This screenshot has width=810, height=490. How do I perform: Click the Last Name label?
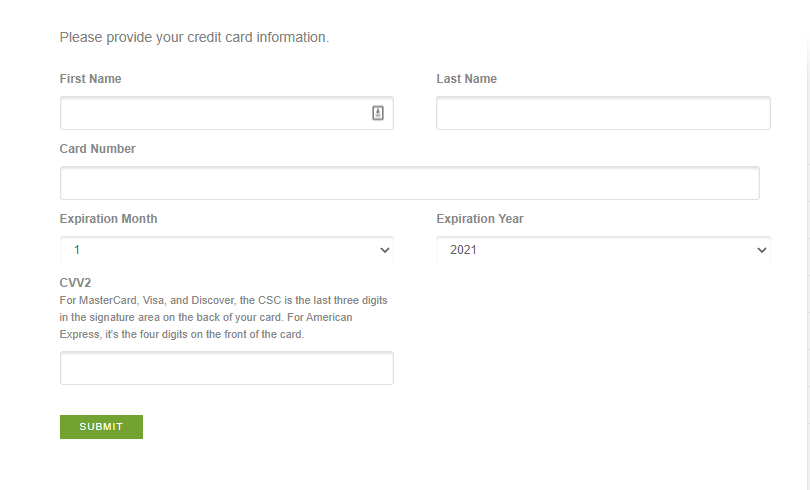[x=466, y=78]
